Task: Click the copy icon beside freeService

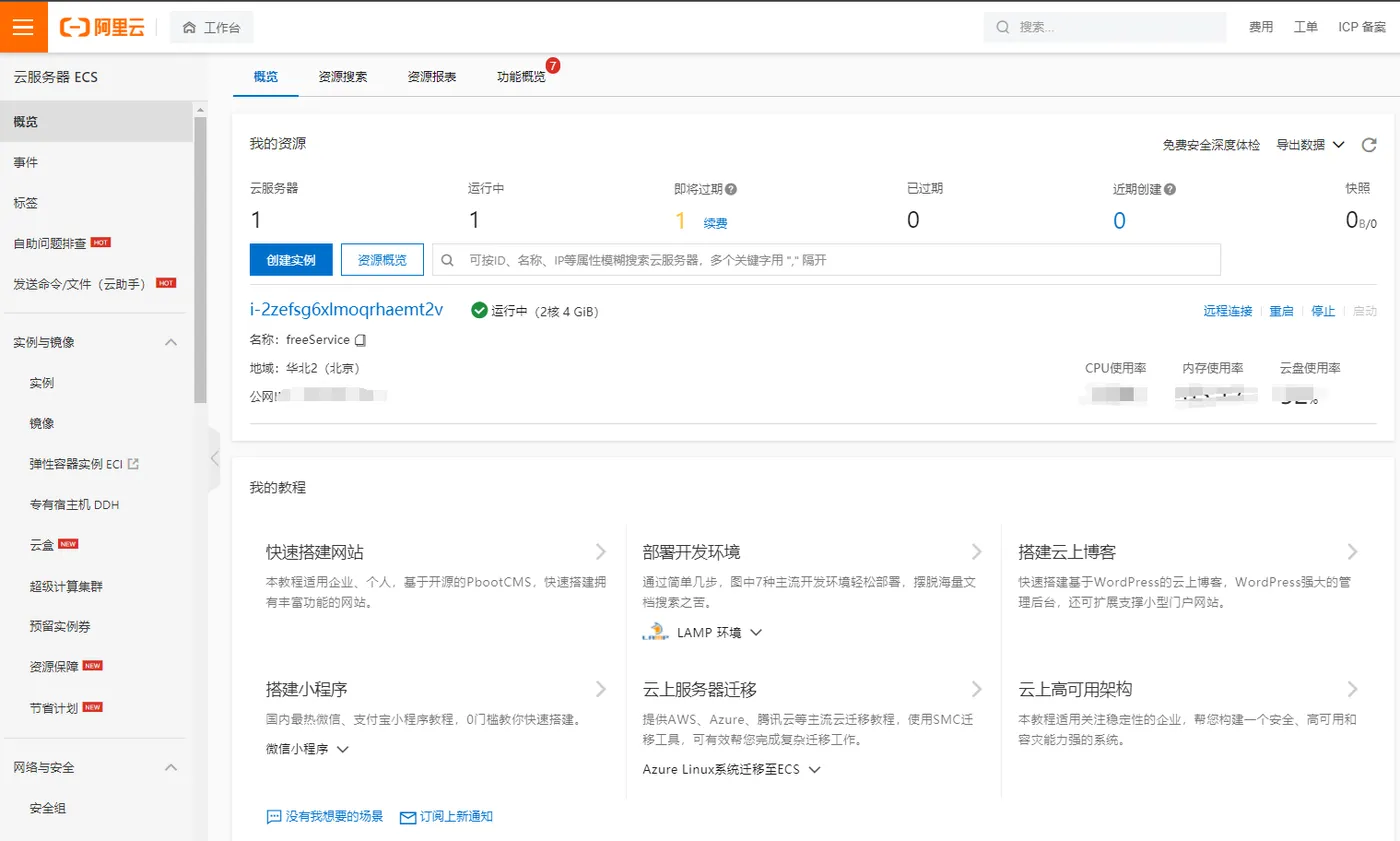Action: pyautogui.click(x=361, y=340)
